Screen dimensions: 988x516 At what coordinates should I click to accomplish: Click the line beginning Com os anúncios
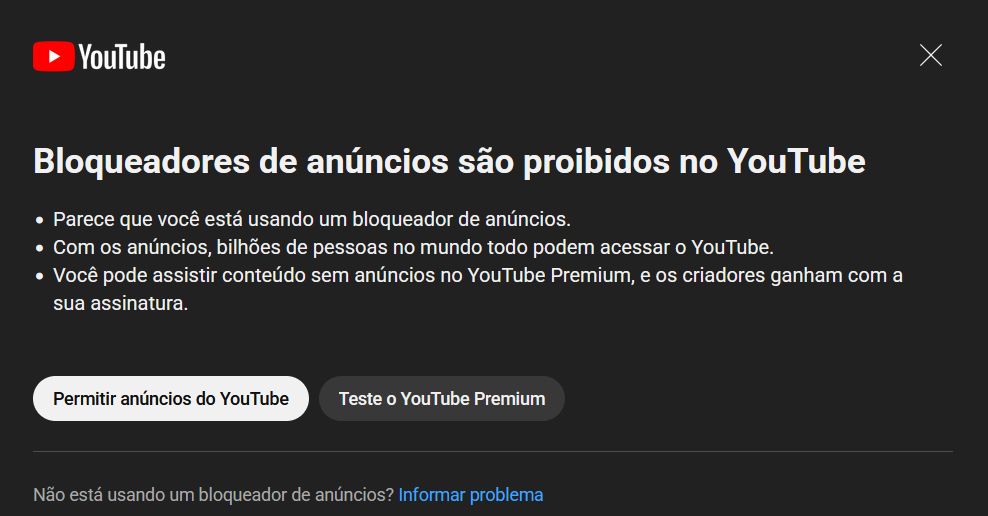(413, 247)
